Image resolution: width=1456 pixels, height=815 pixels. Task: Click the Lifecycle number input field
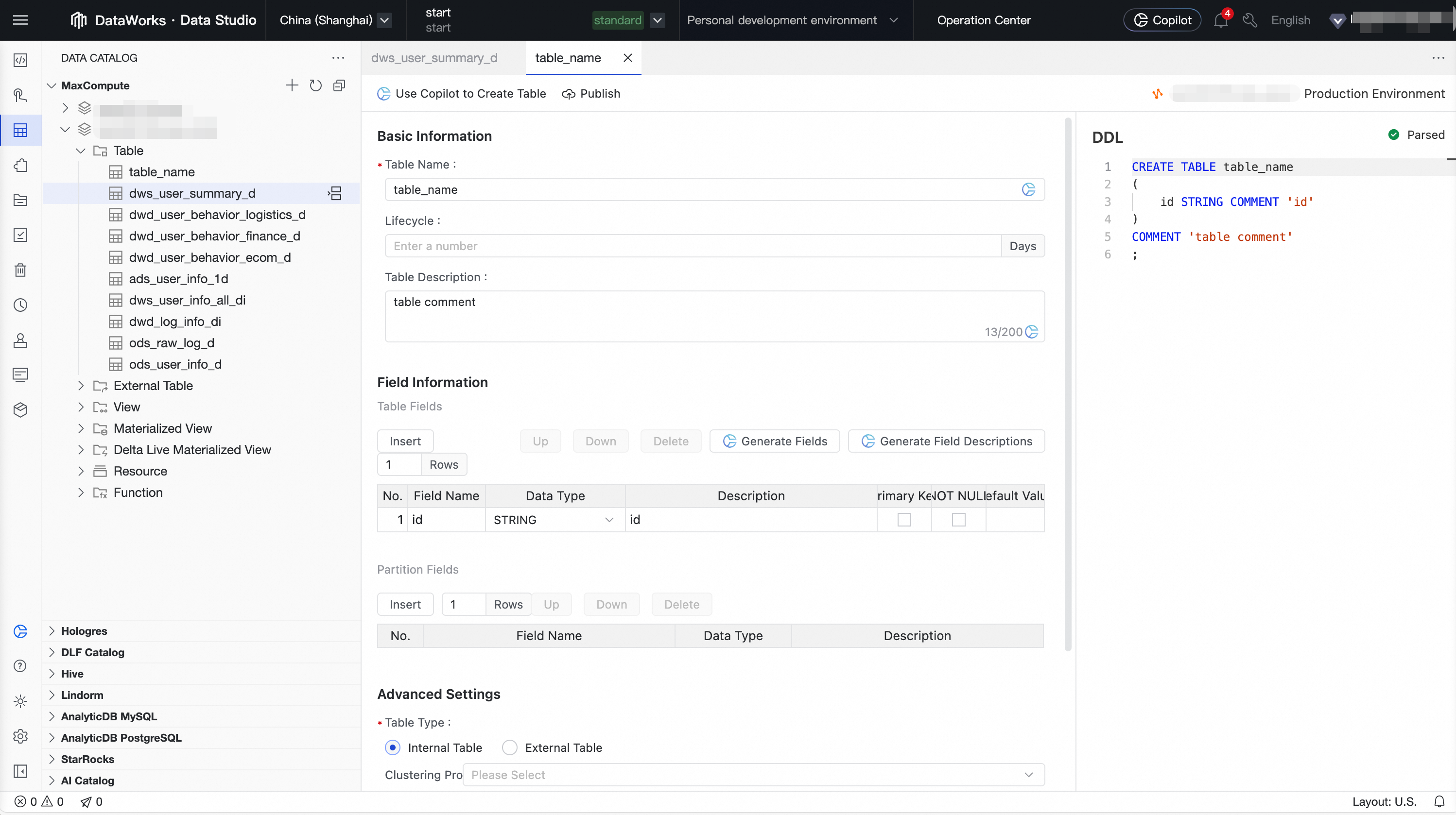click(x=693, y=246)
